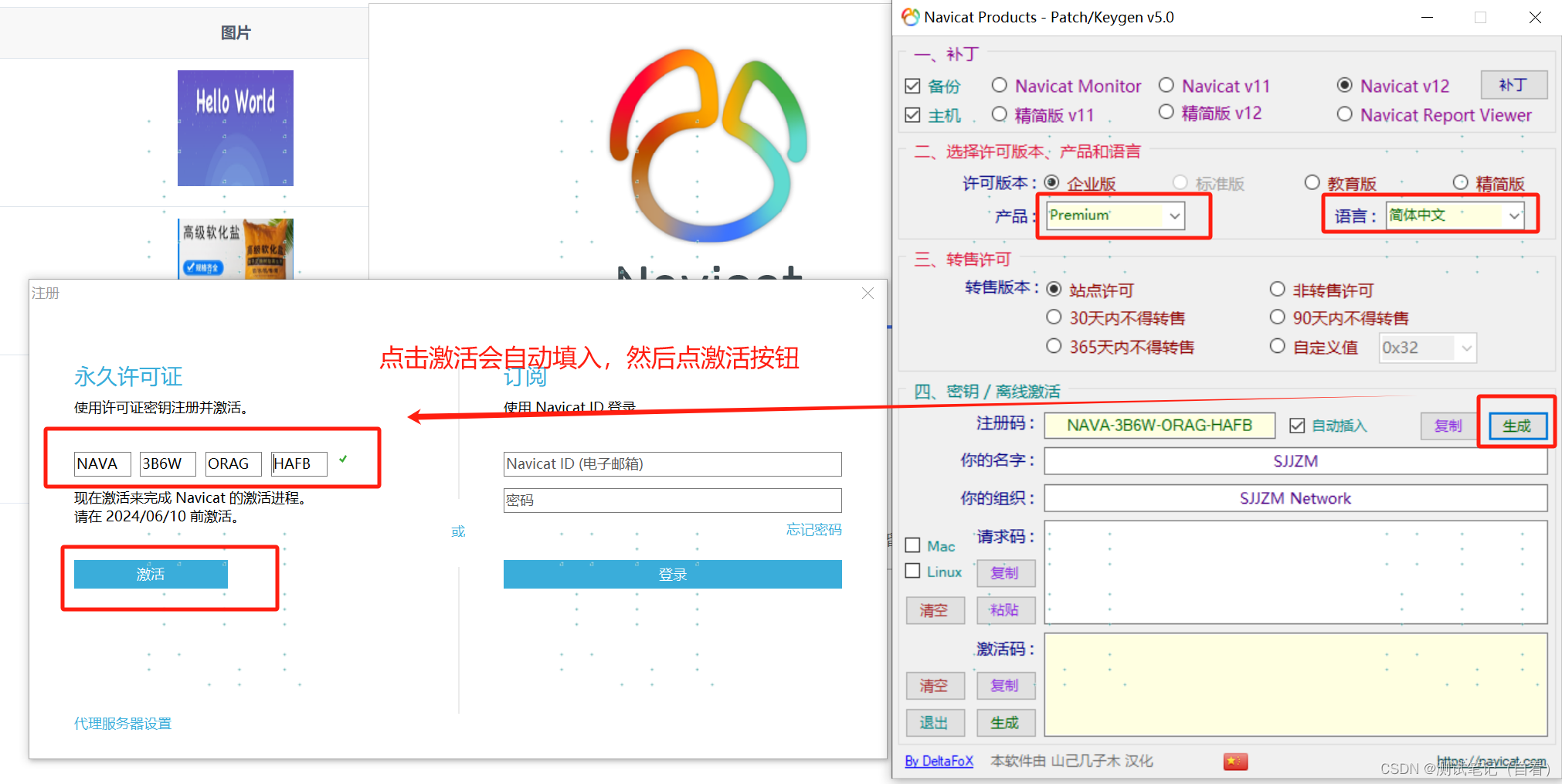Click 生成 next to the 注册码 field
This screenshot has width=1562, height=784.
click(1517, 426)
